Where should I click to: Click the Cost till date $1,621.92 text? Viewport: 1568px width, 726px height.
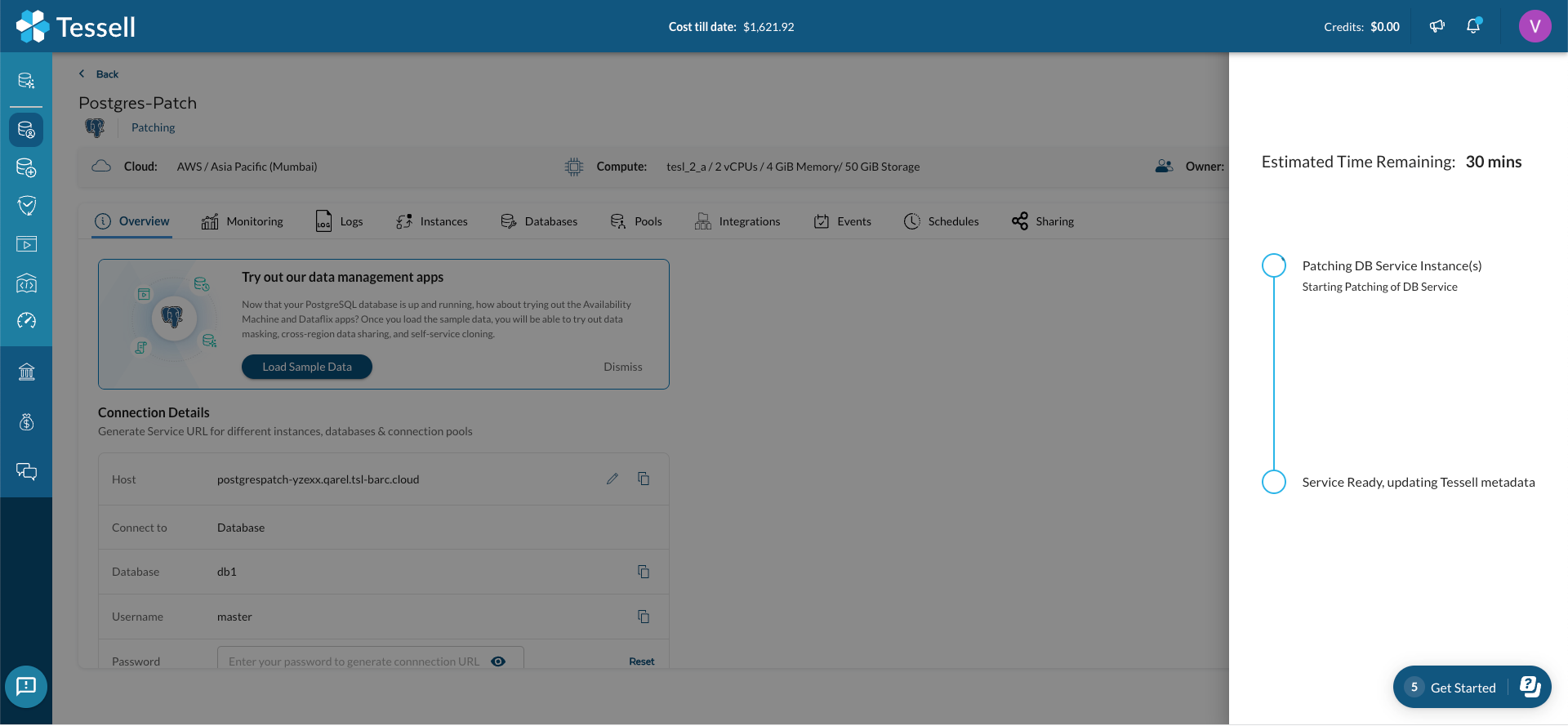click(x=731, y=27)
